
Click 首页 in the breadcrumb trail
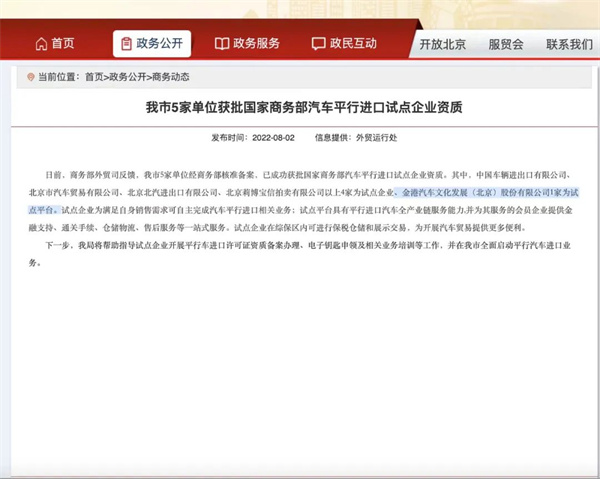click(93, 77)
